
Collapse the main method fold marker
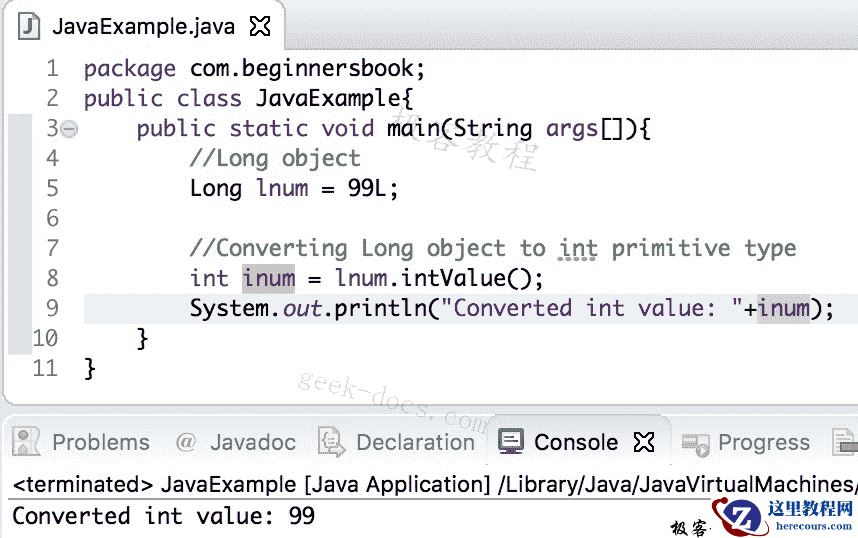pos(69,129)
